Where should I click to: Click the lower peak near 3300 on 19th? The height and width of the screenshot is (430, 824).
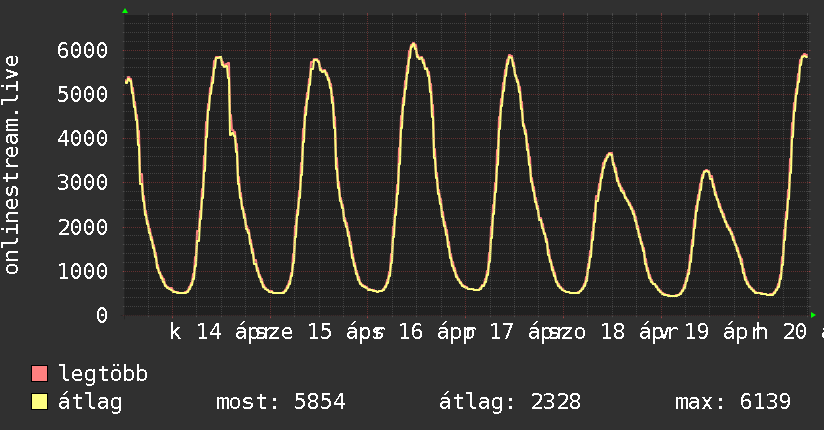click(x=707, y=172)
